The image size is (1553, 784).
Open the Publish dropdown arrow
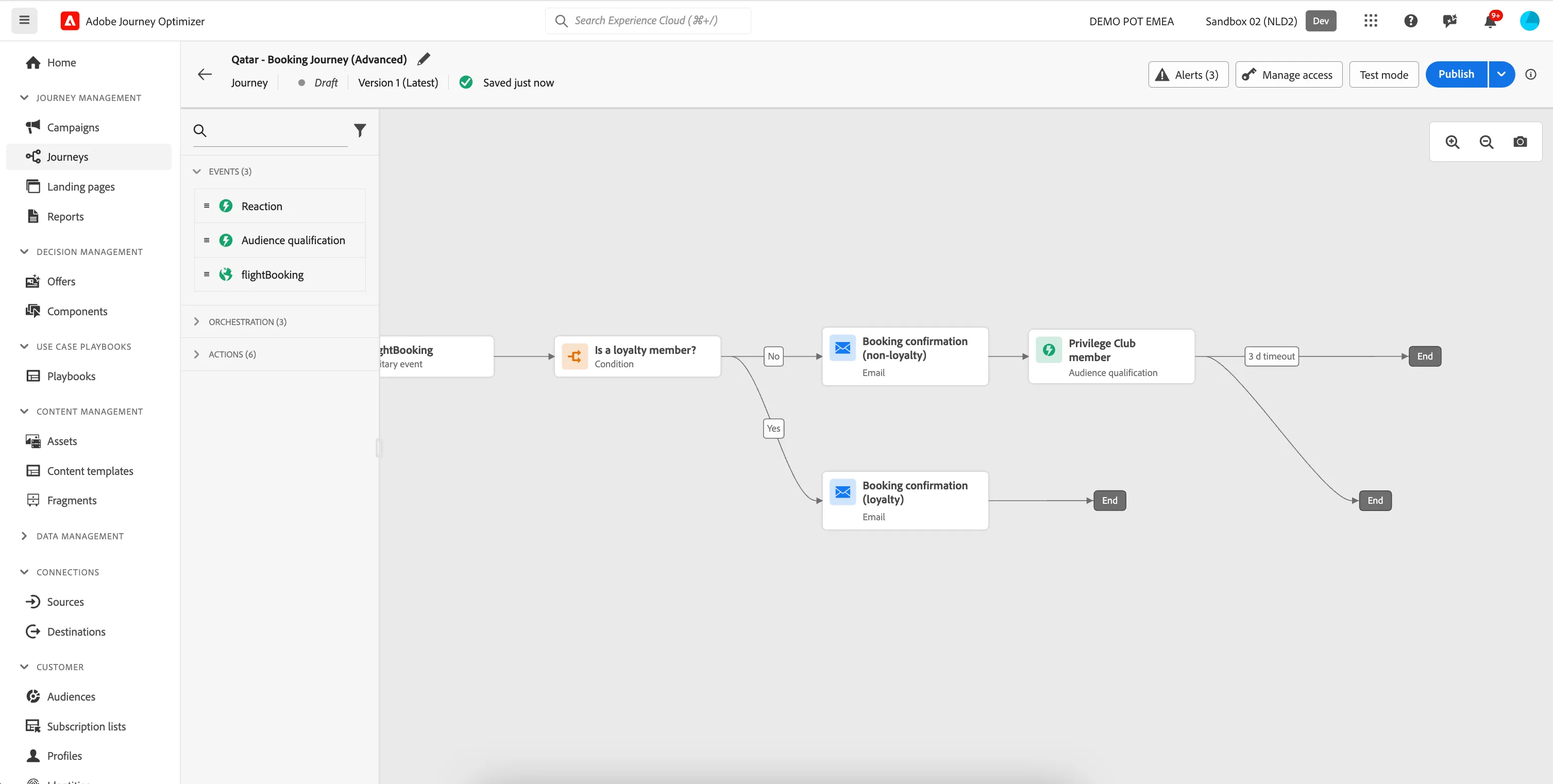(x=1502, y=74)
